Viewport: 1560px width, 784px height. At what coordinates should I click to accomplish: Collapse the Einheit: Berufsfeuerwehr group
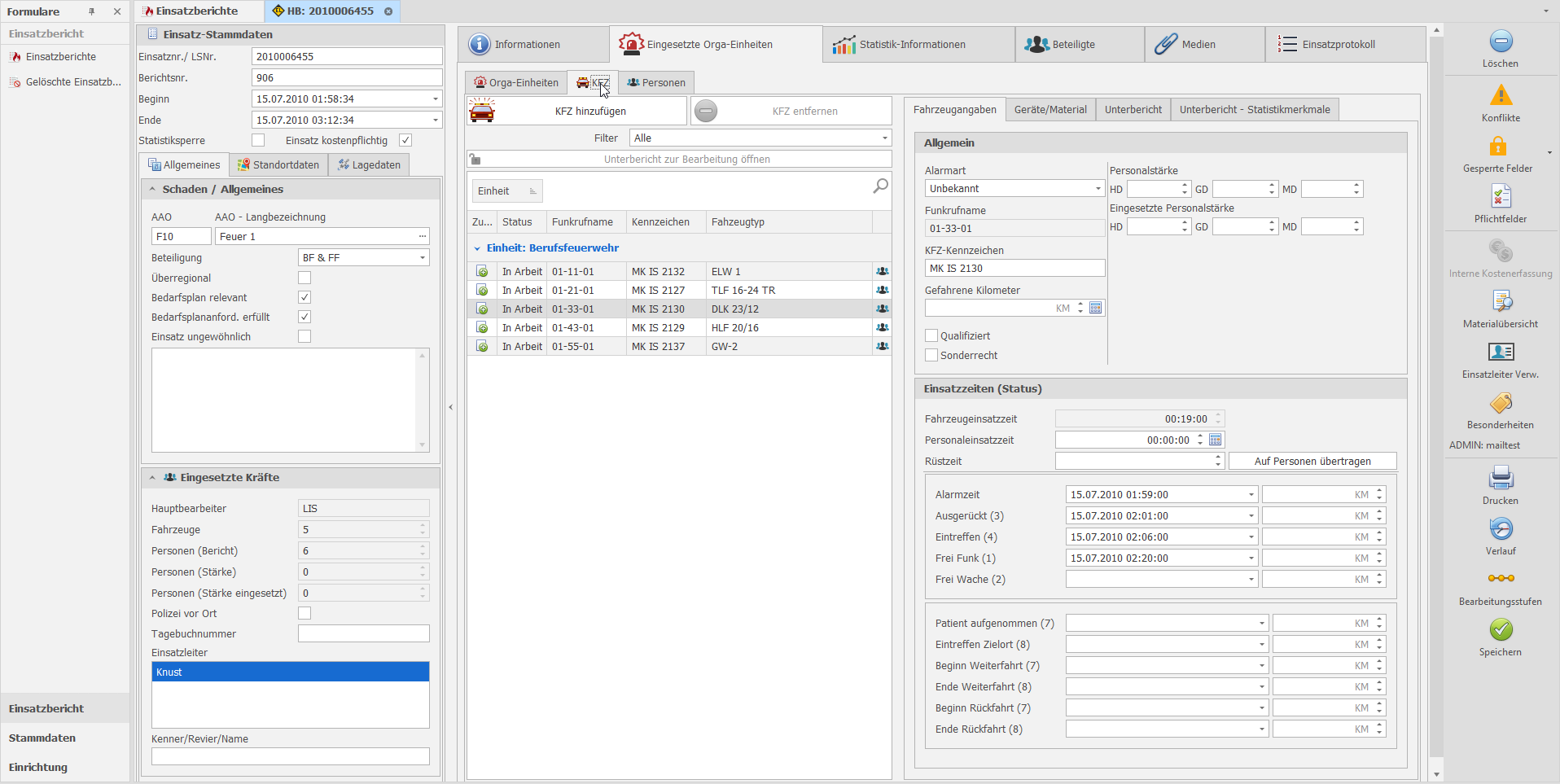coord(477,248)
